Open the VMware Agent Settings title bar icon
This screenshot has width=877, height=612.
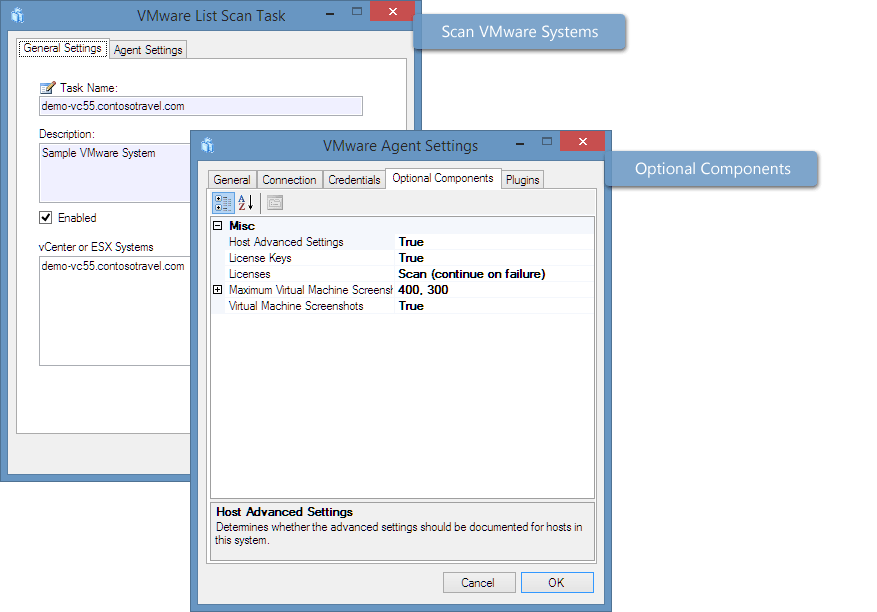(x=207, y=143)
